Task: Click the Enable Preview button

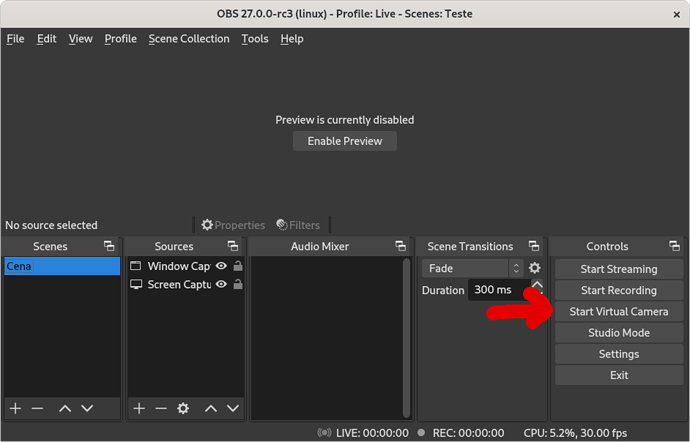Action: (345, 141)
